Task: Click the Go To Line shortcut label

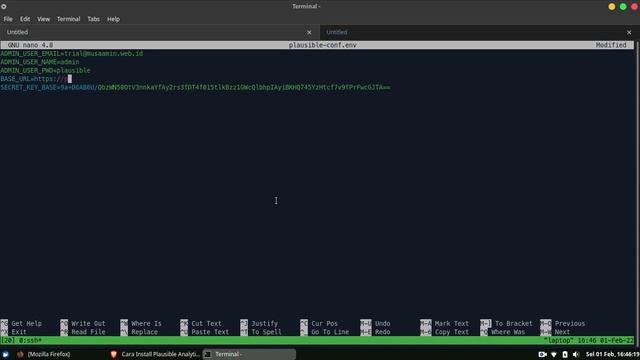Action: [x=330, y=332]
